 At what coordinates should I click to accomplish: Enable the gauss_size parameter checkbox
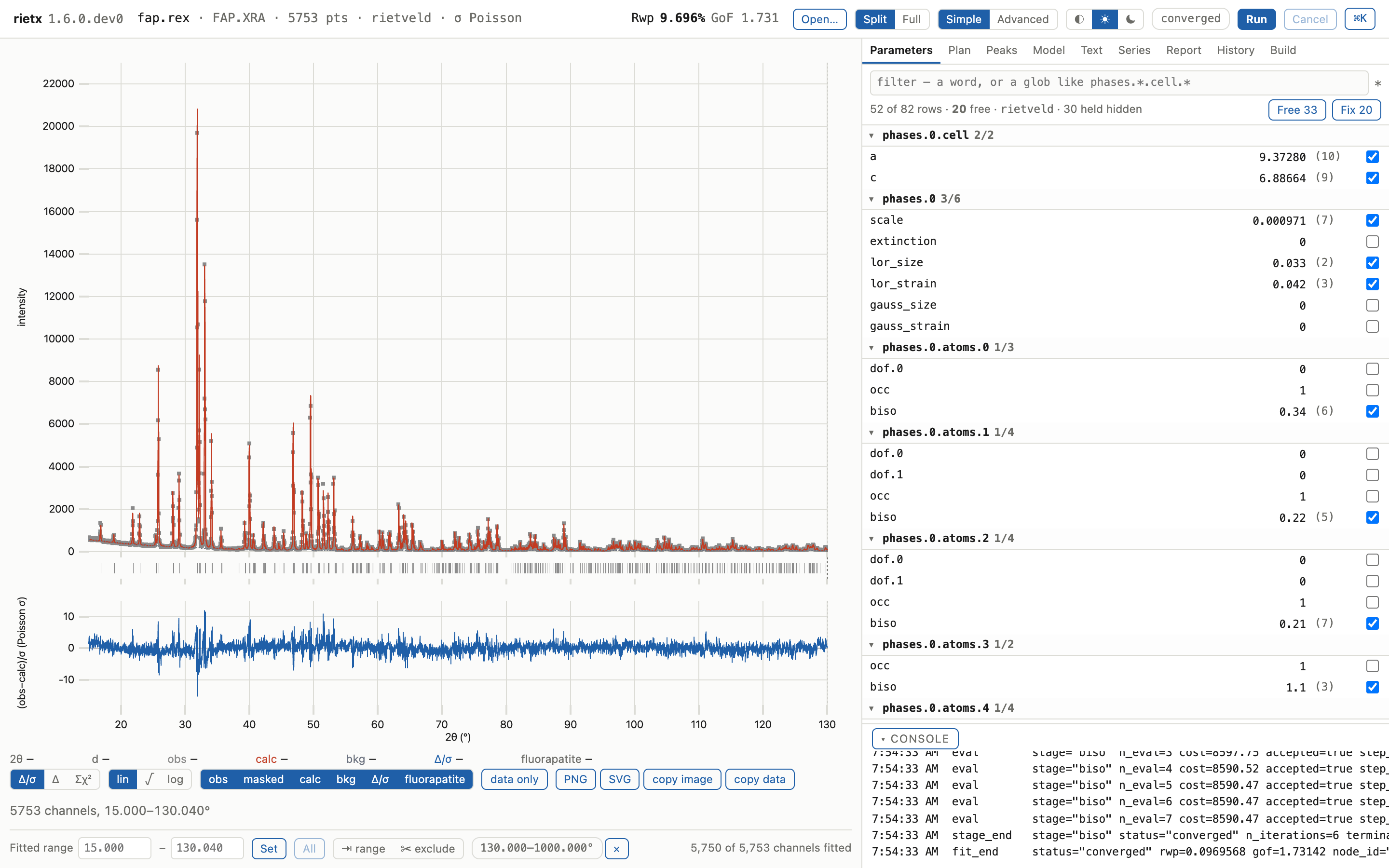1372,305
